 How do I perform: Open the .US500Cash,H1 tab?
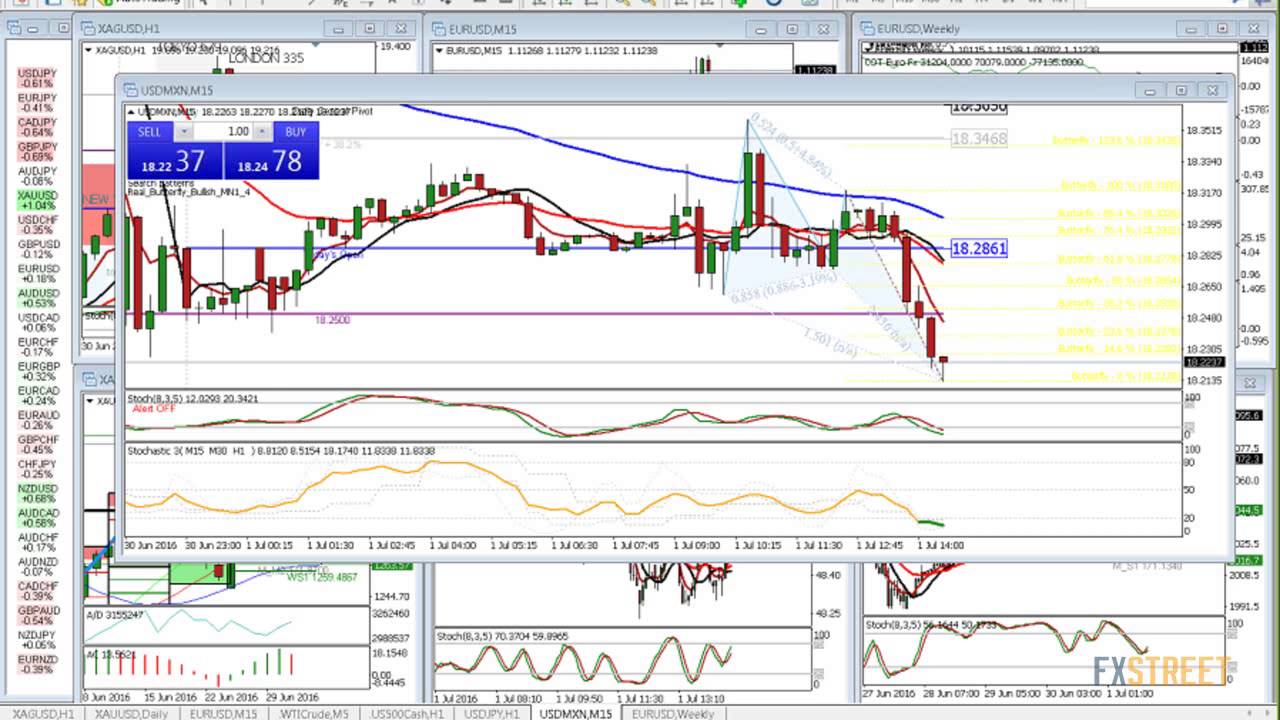407,714
